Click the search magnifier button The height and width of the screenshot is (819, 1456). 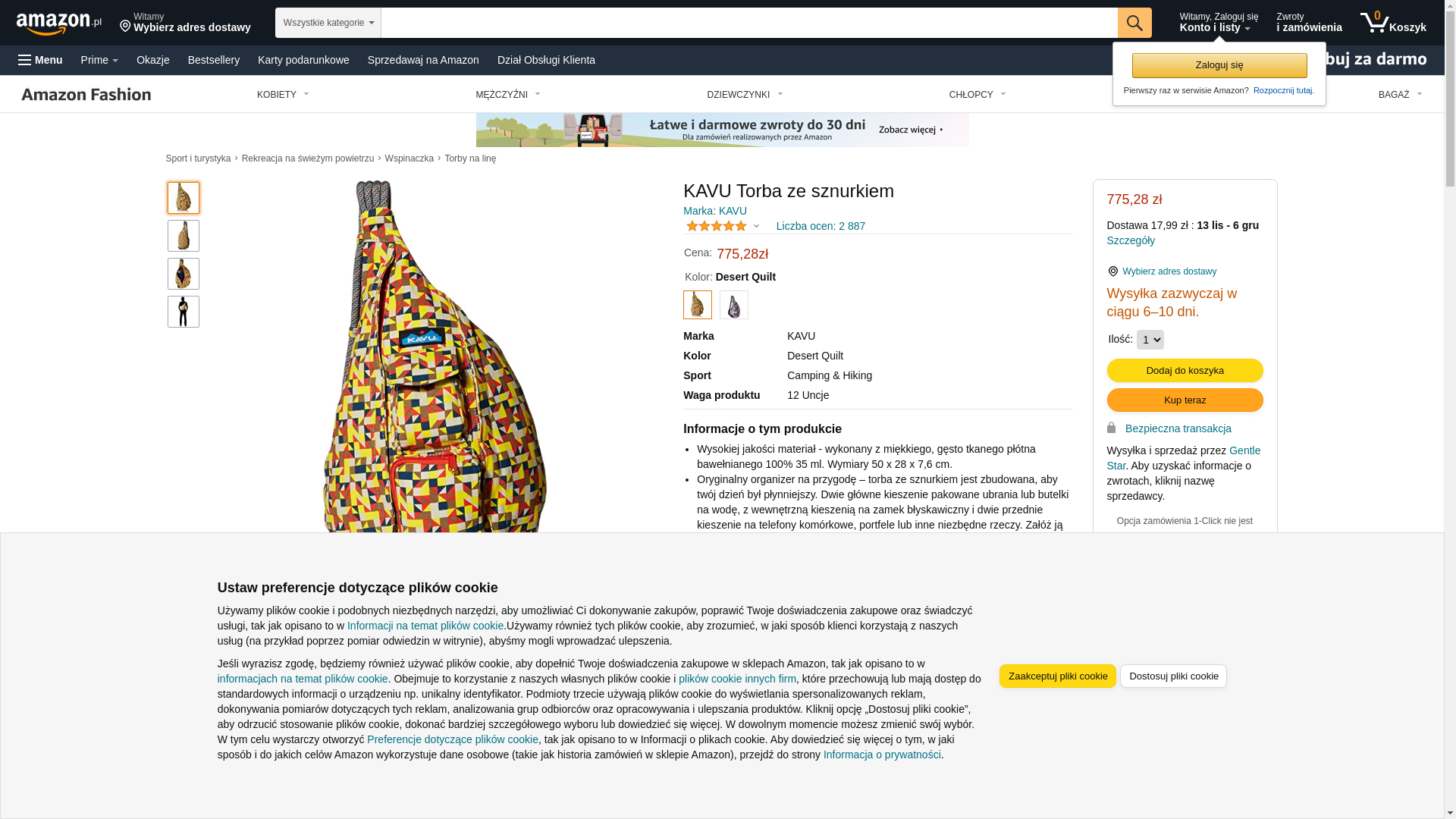1134,23
